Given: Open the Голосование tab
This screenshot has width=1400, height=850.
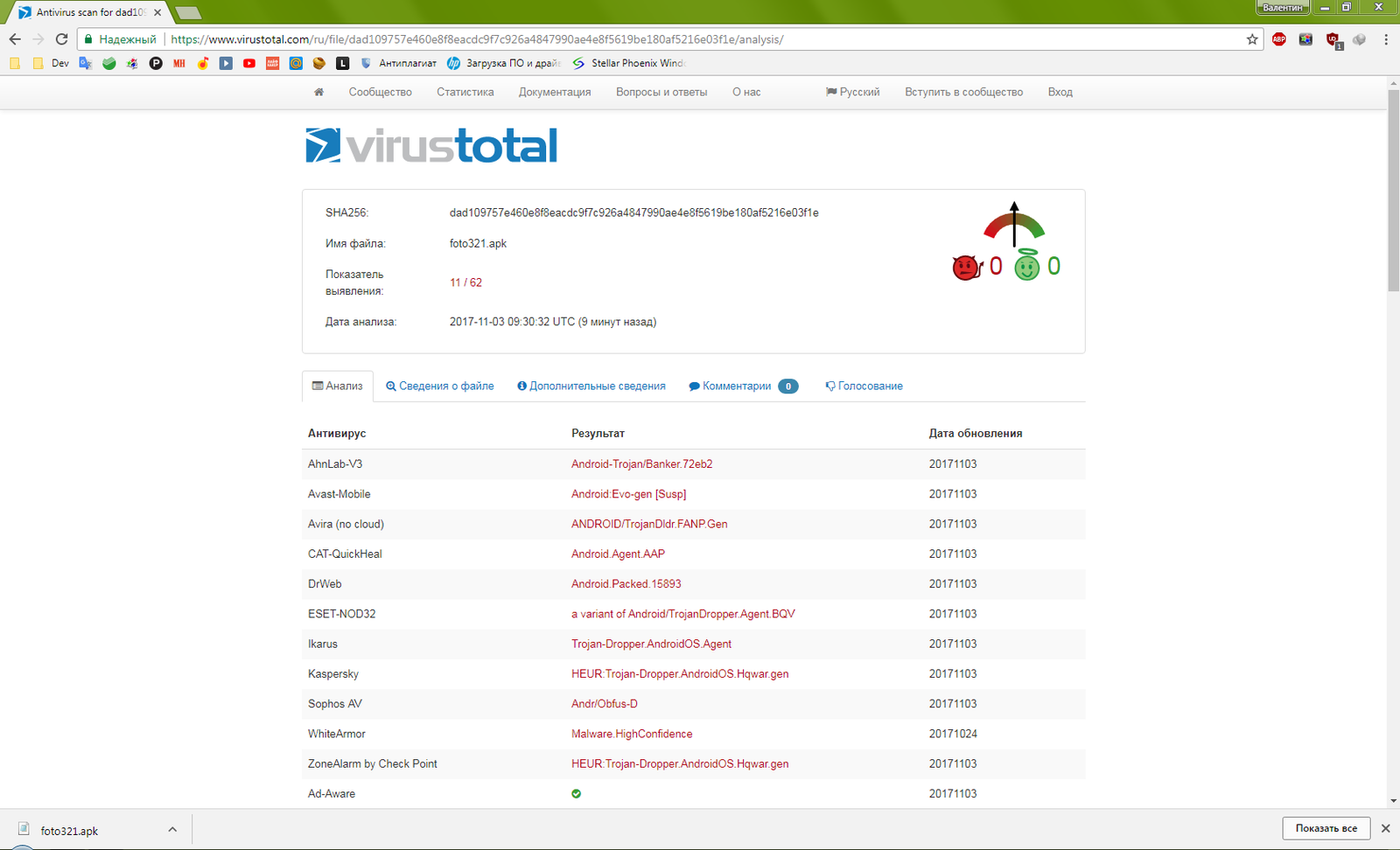Looking at the screenshot, I should tap(864, 386).
